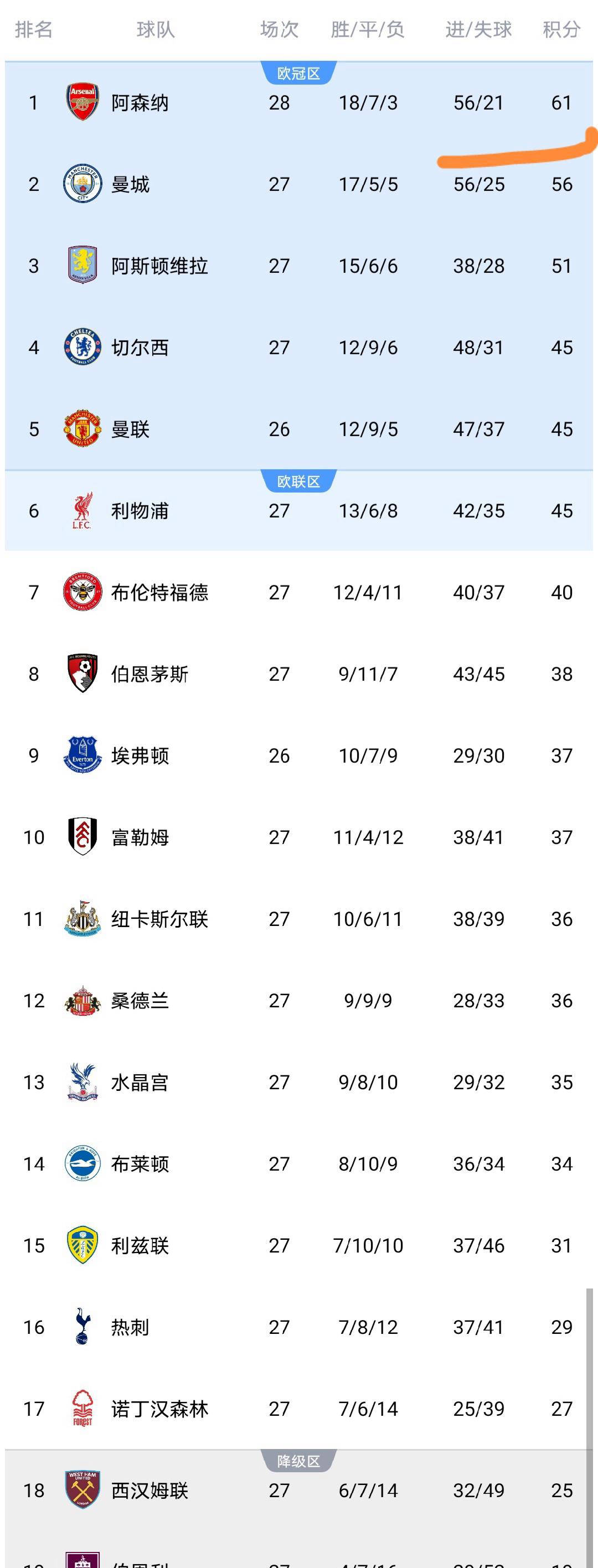Click the Tottenham cockerel logo
598x1568 pixels.
(82, 1326)
